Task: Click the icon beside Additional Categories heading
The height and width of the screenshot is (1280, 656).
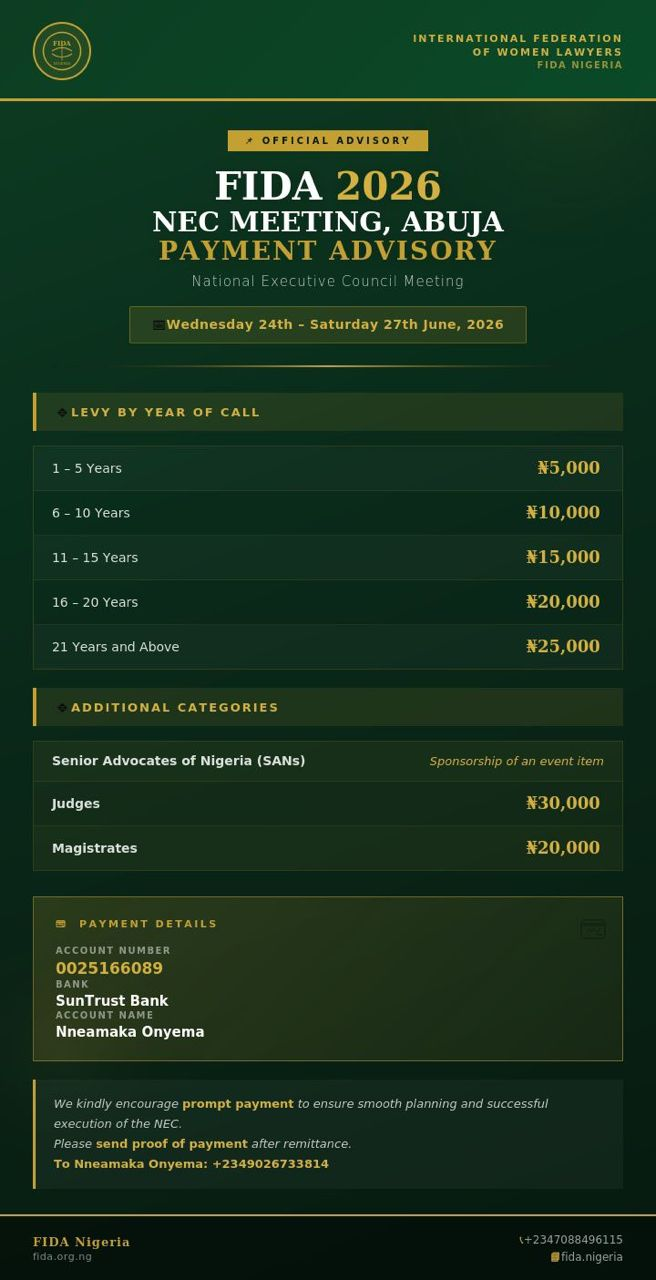Action: (62, 707)
